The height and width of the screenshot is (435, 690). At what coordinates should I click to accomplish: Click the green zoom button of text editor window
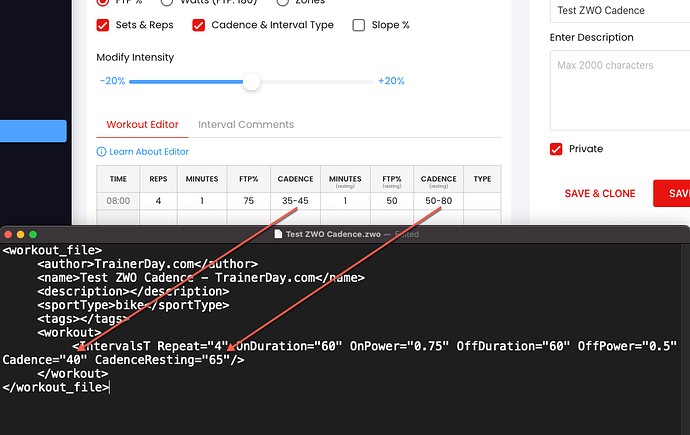pos(33,234)
